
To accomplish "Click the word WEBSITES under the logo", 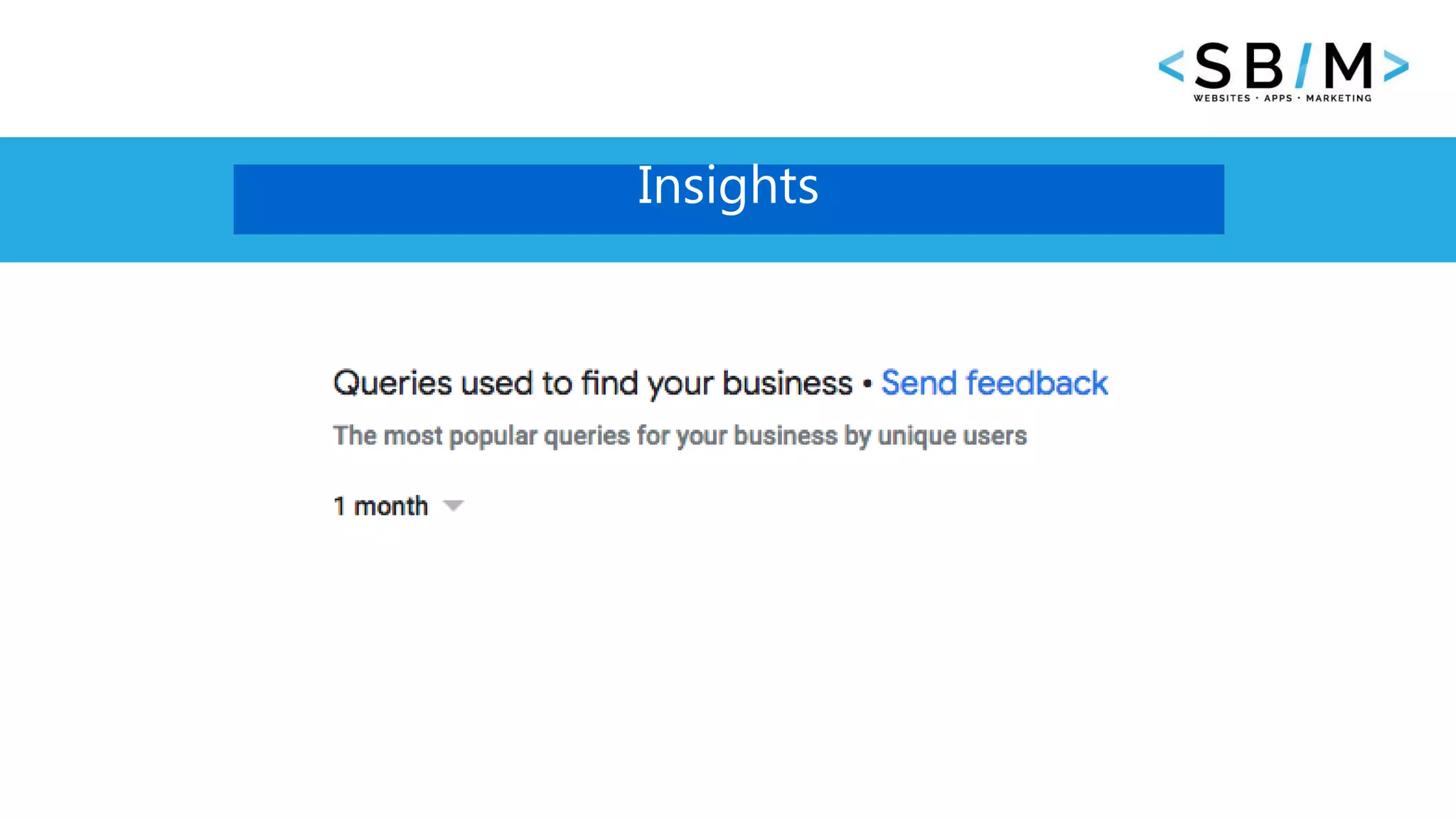I will (1221, 98).
